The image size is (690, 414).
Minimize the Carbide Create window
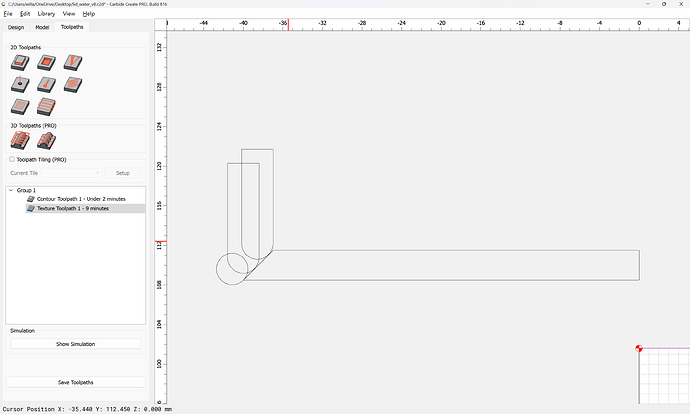[648, 4]
